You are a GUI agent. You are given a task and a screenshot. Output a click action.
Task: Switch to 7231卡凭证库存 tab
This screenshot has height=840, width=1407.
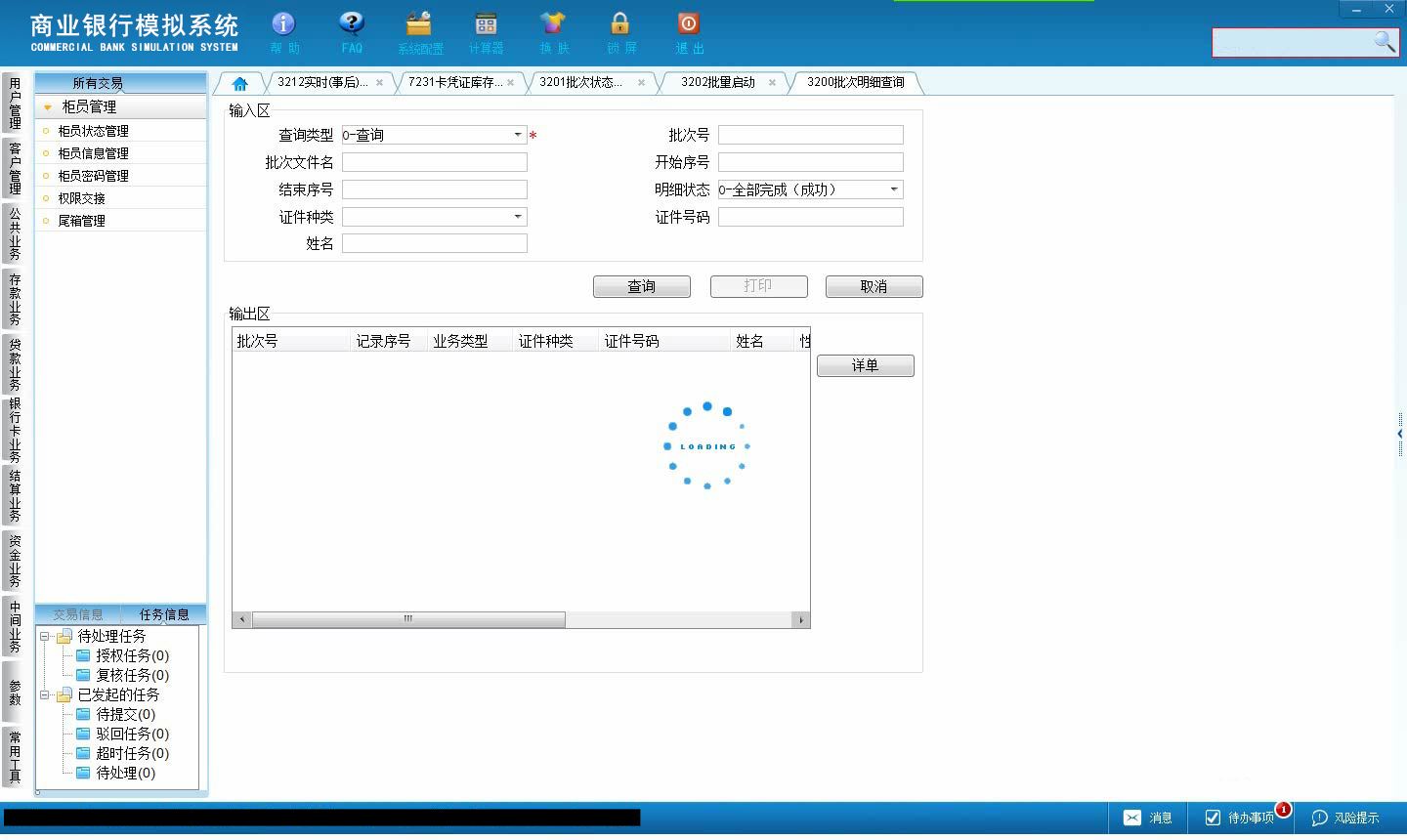pyautogui.click(x=455, y=83)
